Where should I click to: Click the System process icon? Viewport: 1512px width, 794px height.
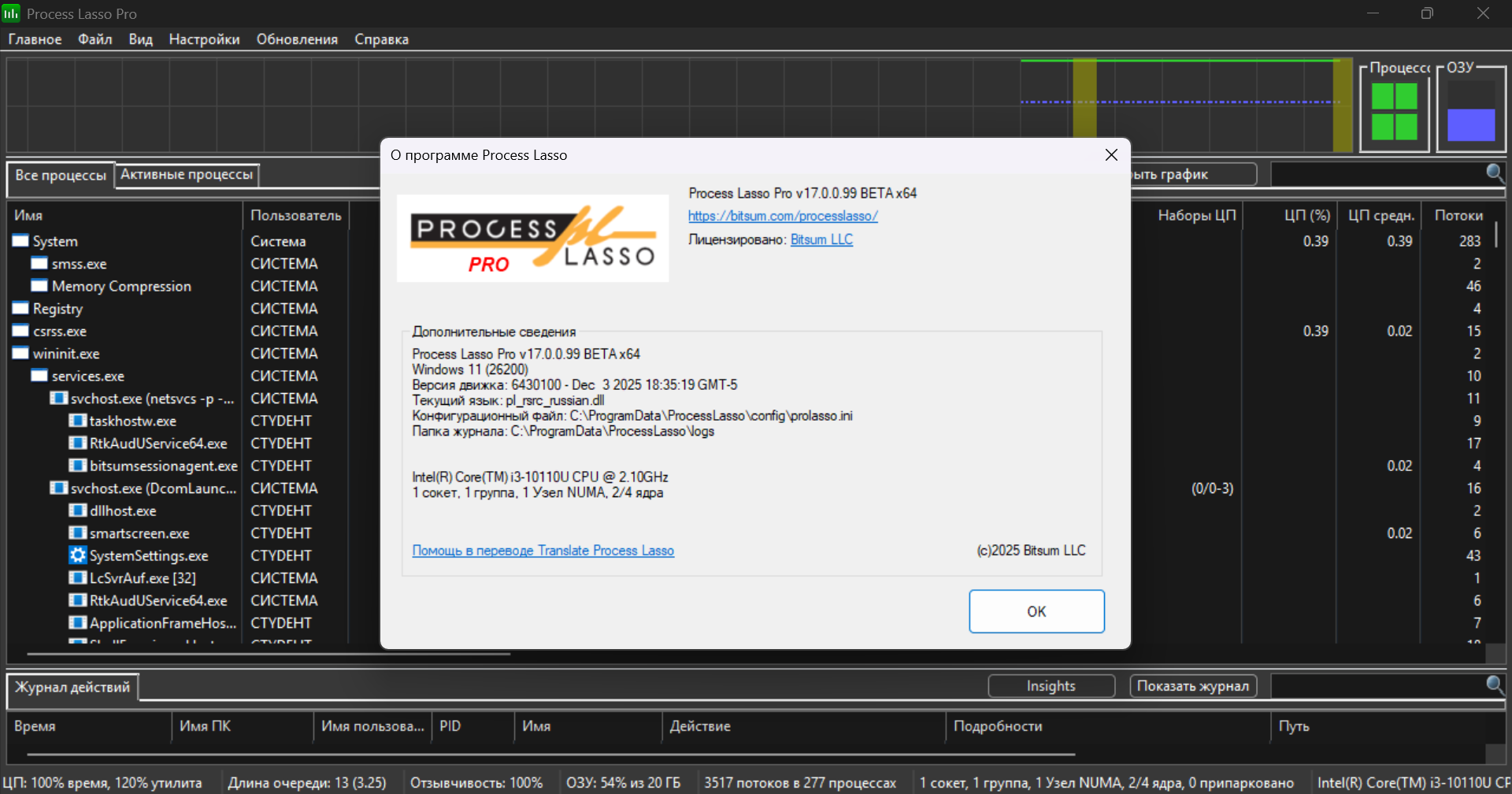pyautogui.click(x=20, y=240)
